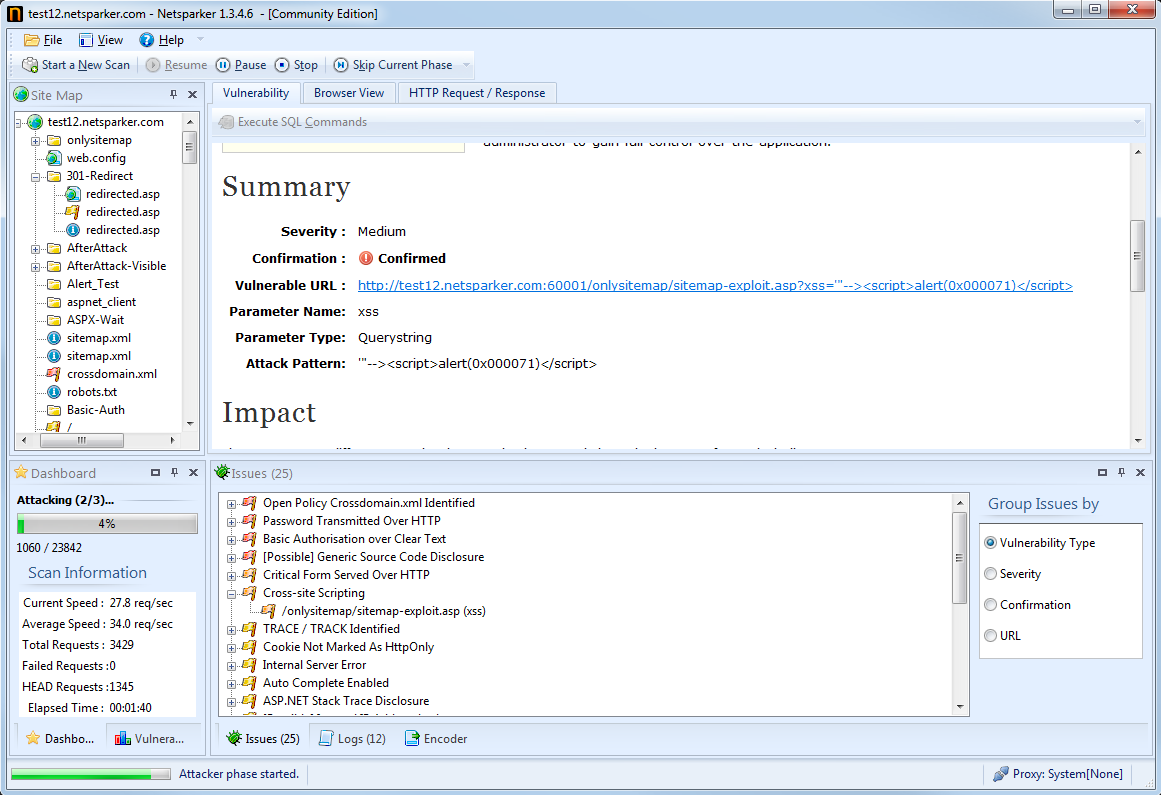Click the Skip Current Phase icon

point(341,65)
